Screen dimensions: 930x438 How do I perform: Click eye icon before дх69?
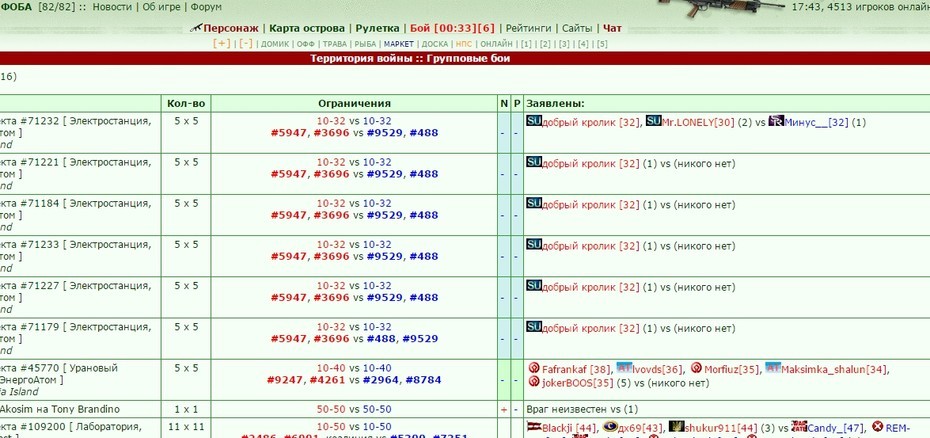point(610,426)
